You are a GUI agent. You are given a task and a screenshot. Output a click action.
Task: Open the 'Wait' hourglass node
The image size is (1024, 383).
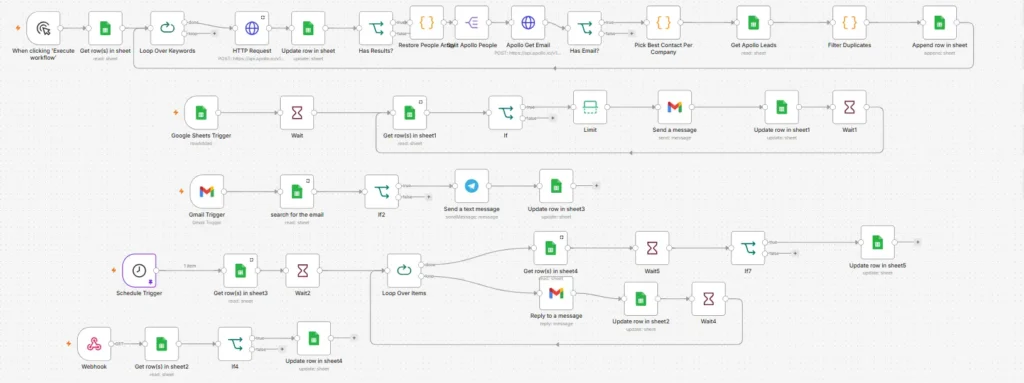[x=297, y=113]
